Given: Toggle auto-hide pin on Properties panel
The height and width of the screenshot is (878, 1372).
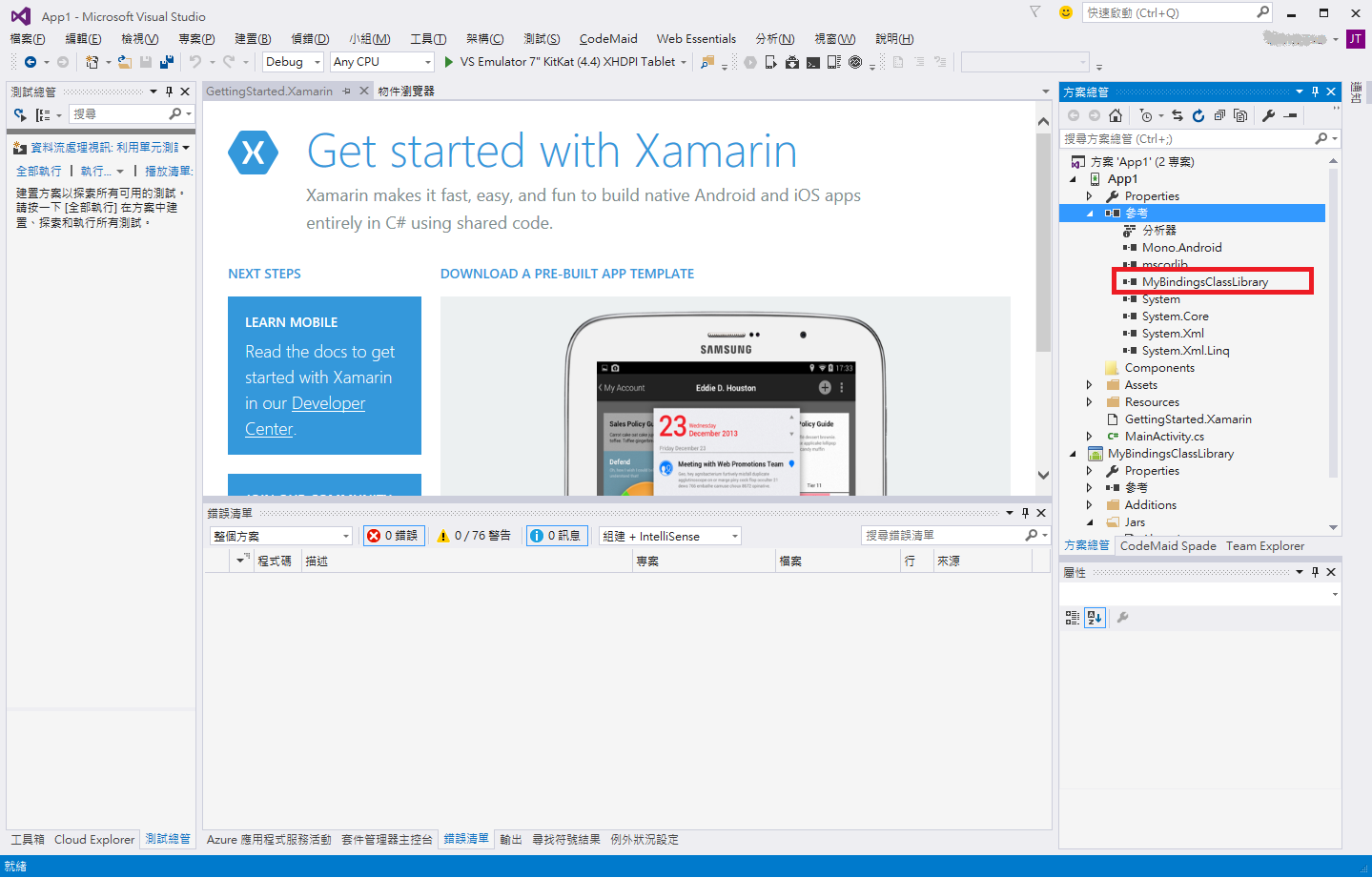Looking at the screenshot, I should pyautogui.click(x=1316, y=572).
